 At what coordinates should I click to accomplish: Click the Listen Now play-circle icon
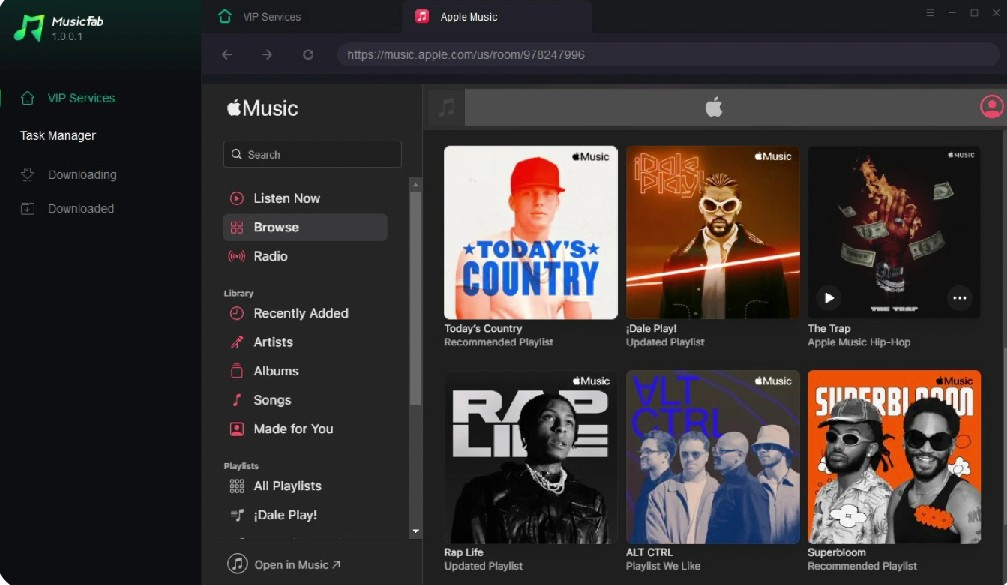click(x=236, y=198)
